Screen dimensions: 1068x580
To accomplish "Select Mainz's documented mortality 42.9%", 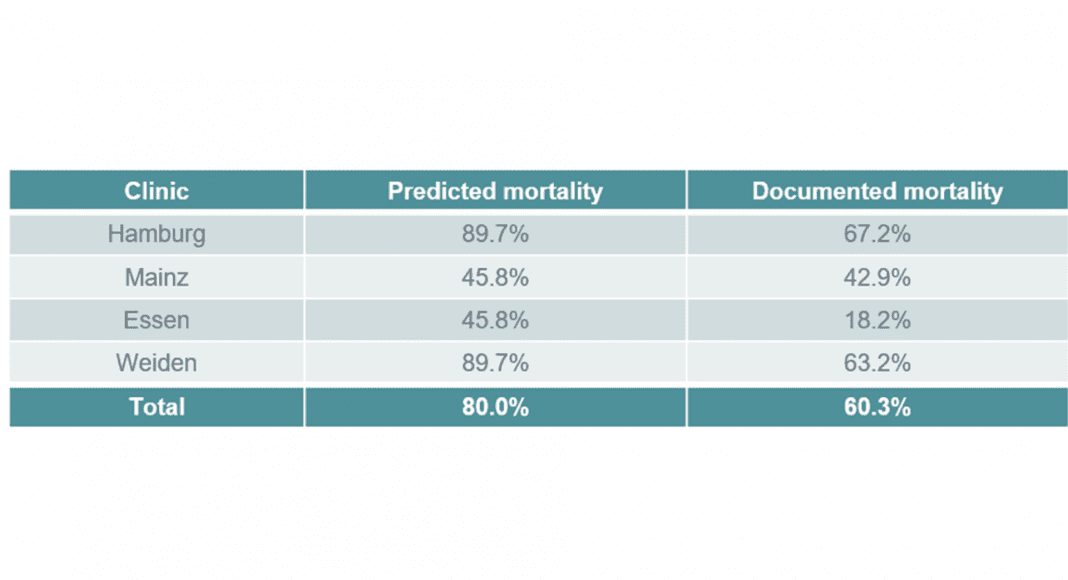I will (x=877, y=277).
